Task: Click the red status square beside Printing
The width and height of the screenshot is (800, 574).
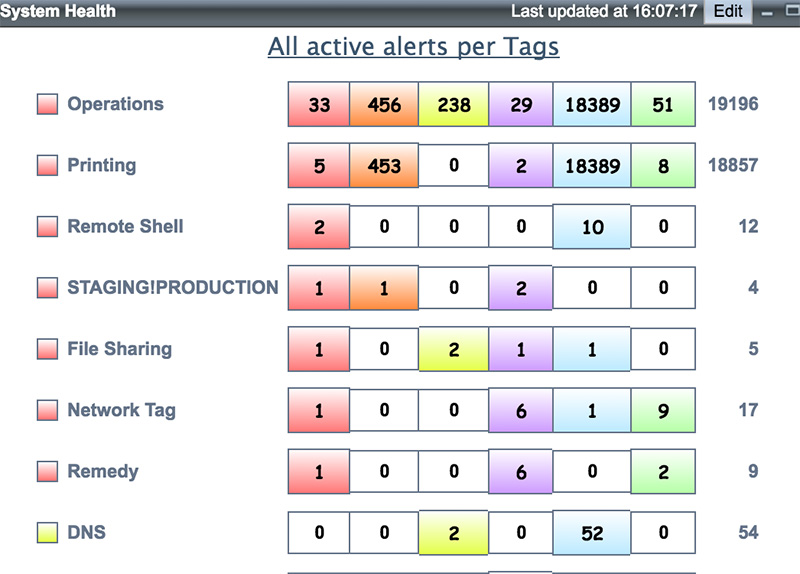Action: click(47, 165)
